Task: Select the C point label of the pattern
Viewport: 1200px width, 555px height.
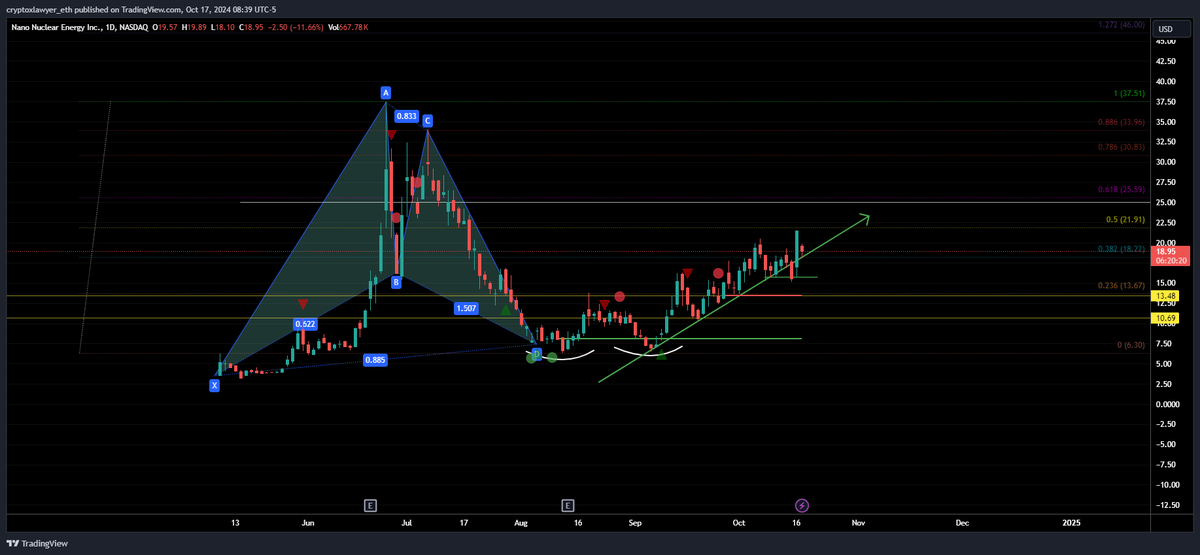Action: point(427,121)
